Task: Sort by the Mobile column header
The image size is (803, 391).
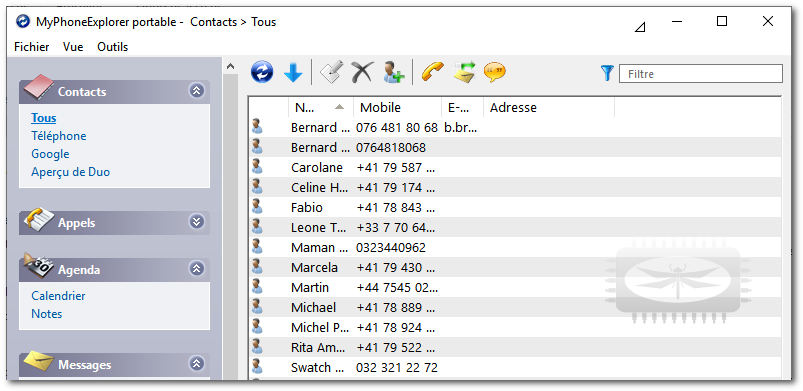Action: [x=397, y=108]
